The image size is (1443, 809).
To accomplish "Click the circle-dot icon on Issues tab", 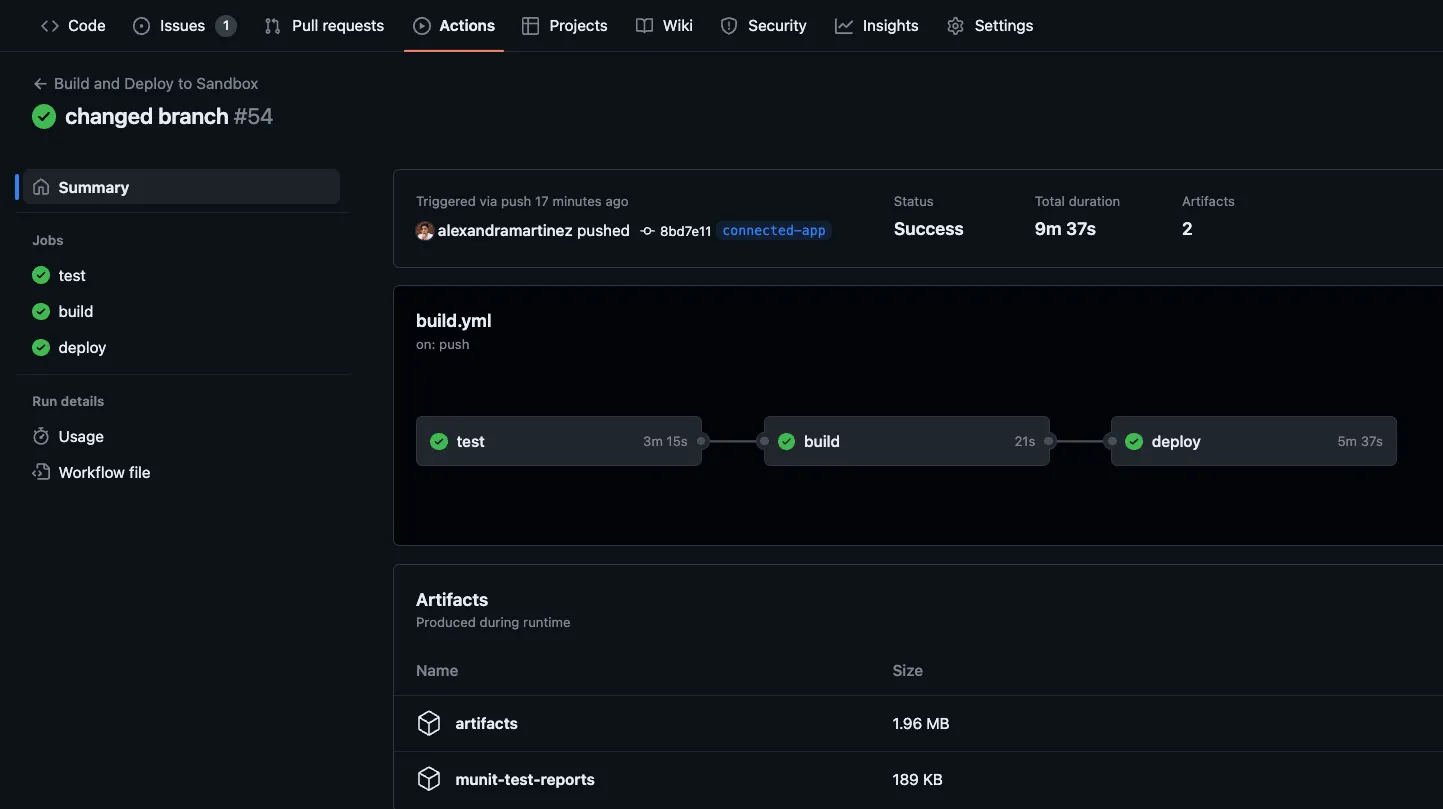I will point(141,26).
